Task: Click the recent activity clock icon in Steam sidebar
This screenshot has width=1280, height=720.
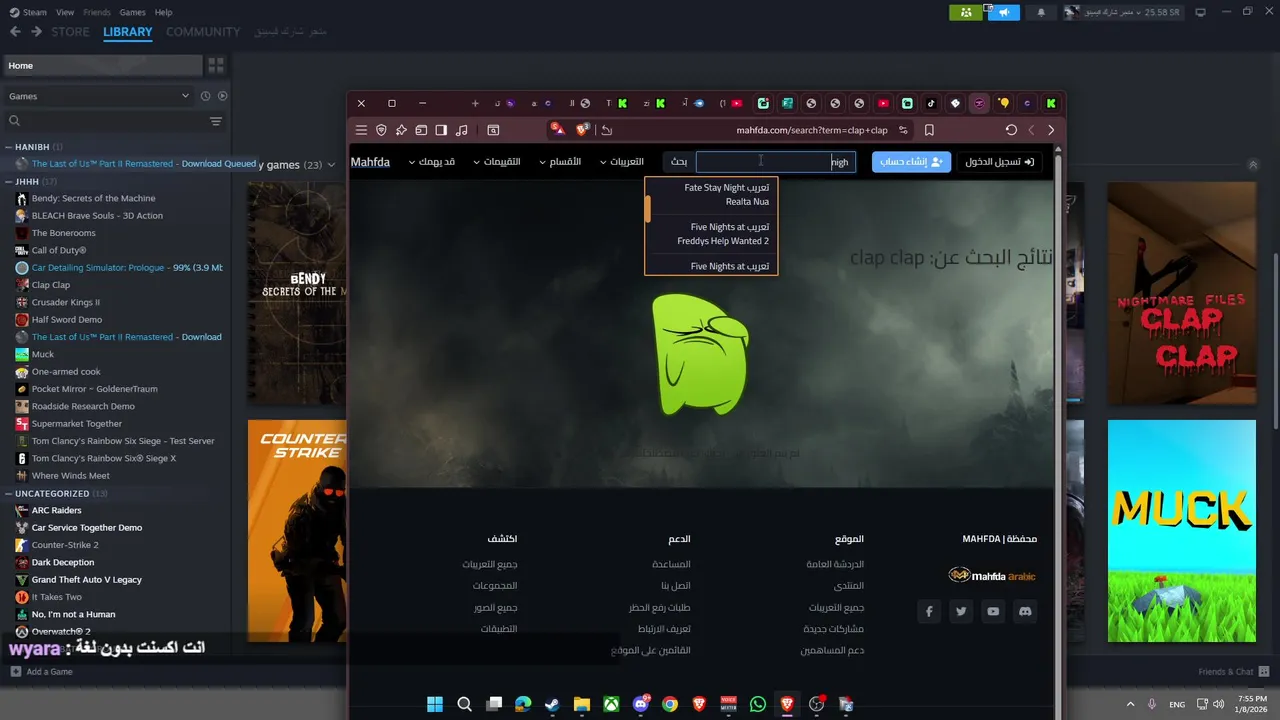Action: (205, 96)
